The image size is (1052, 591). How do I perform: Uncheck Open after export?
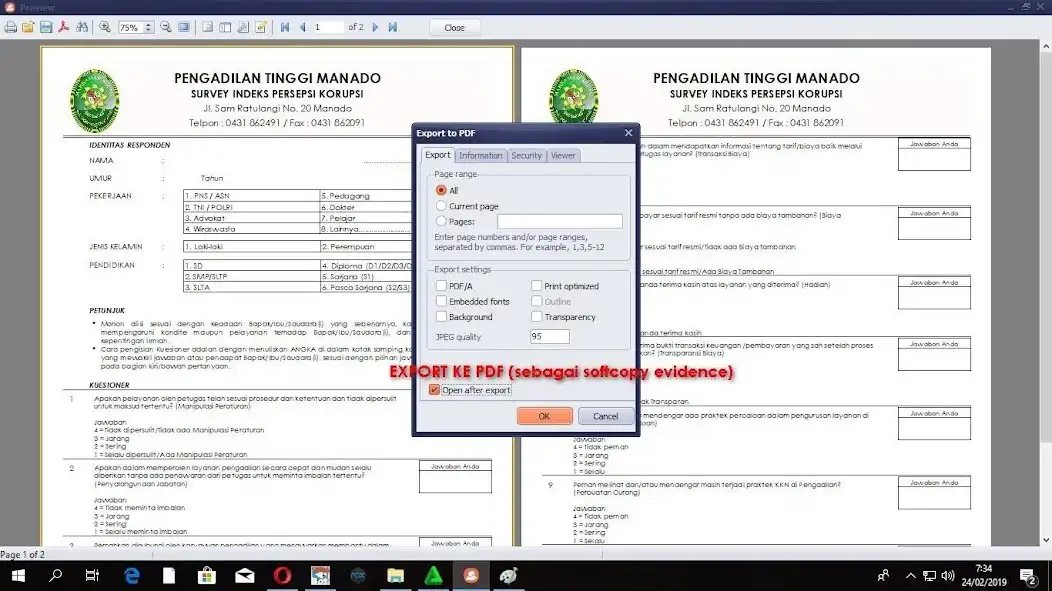(434, 388)
